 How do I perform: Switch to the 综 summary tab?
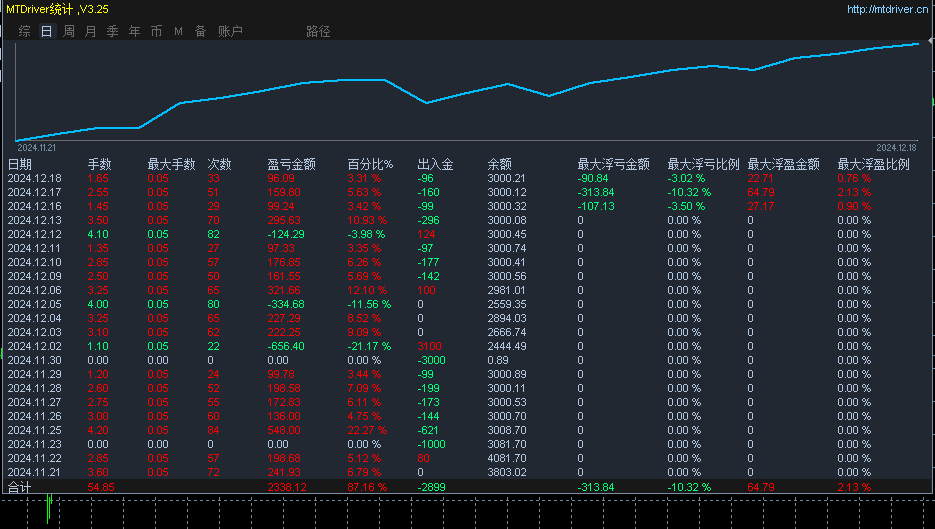(24, 31)
